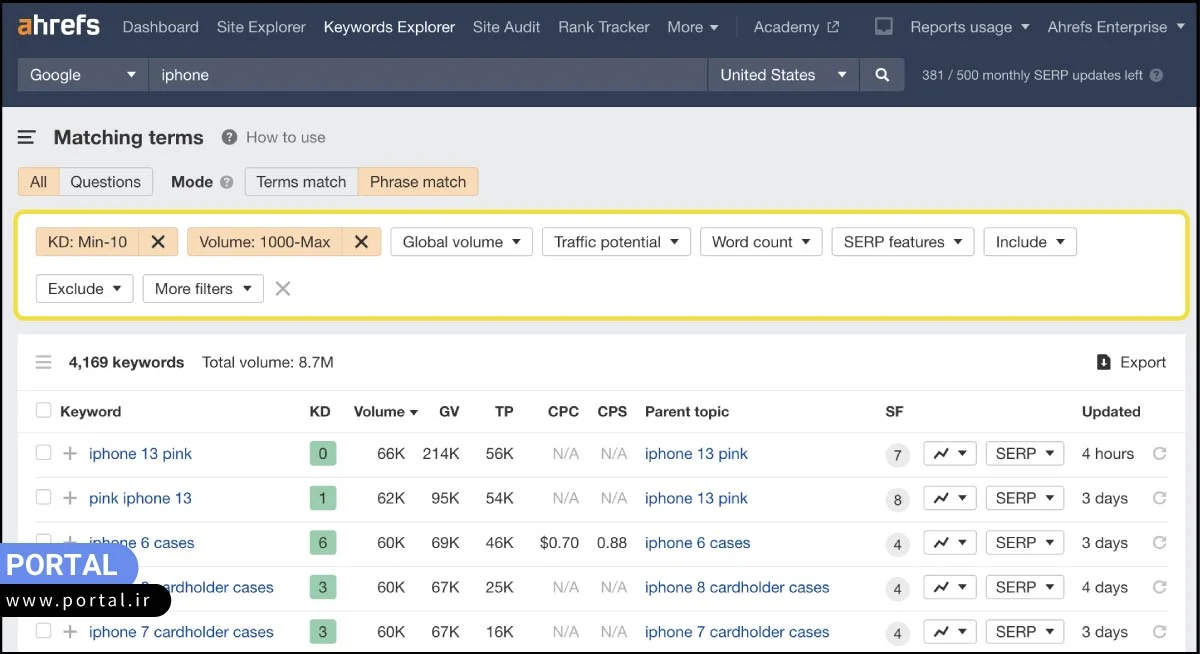Clear all filters with the gray X
The image size is (1200, 654).
coord(283,289)
